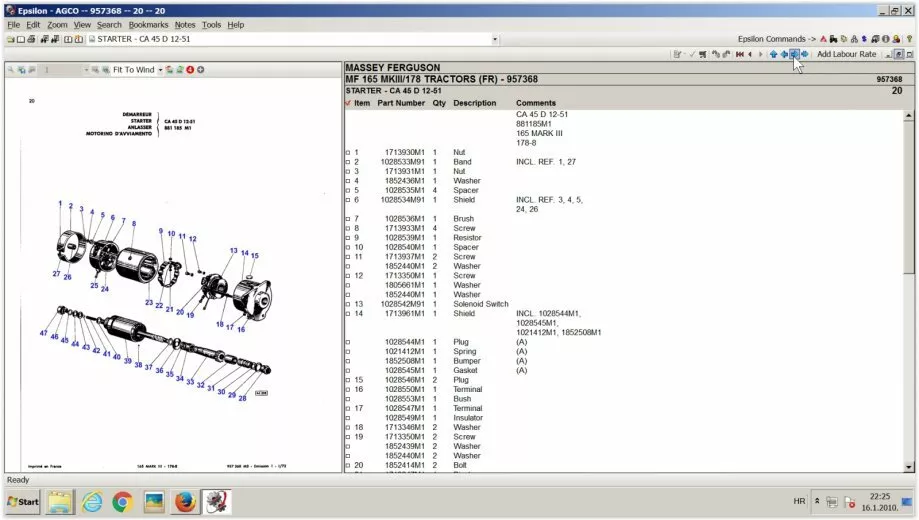Click the open folder icon in the main toolbar
The image size is (919, 520).
pyautogui.click(x=10, y=39)
